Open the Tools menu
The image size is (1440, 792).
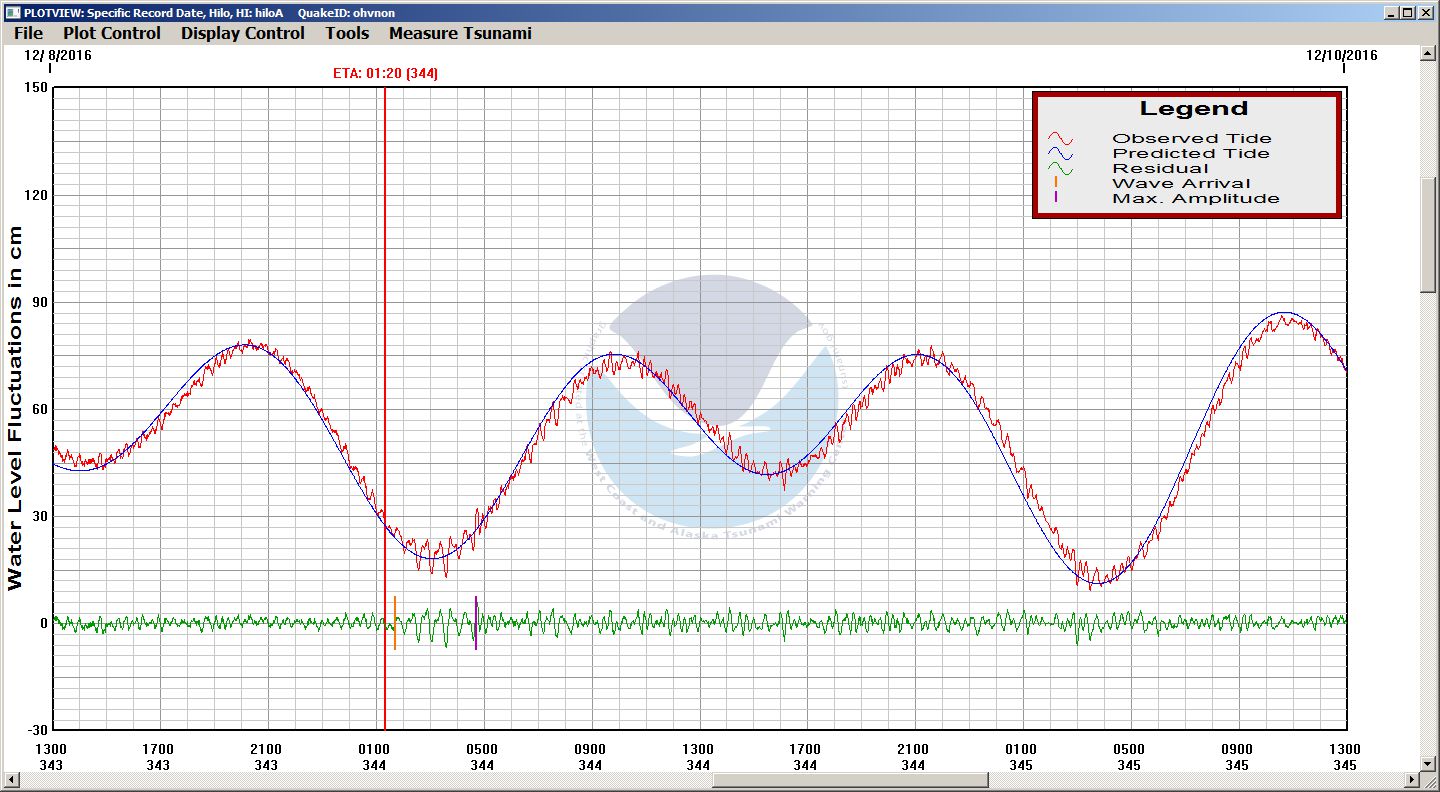(347, 33)
